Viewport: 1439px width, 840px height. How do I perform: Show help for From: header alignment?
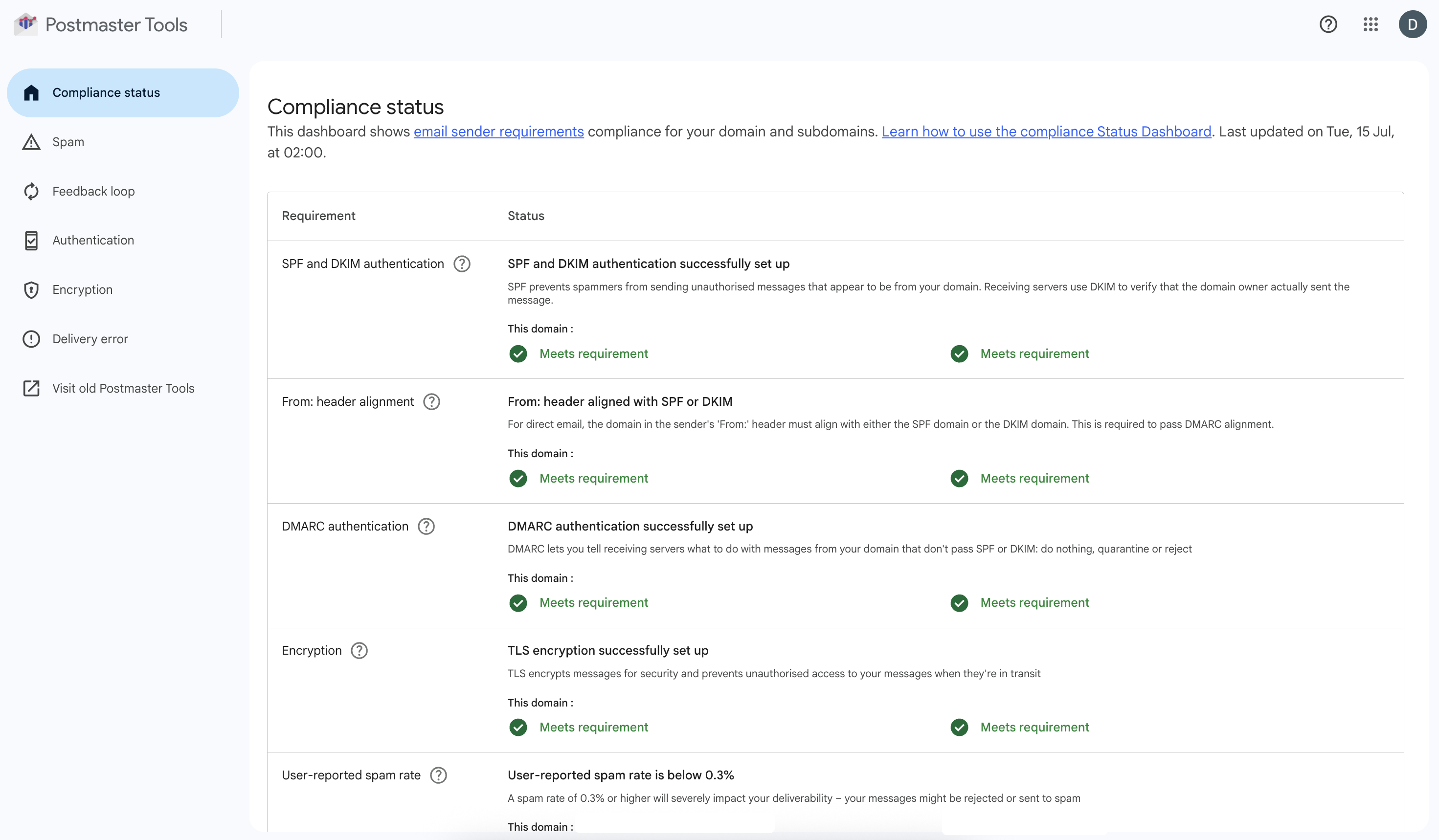point(432,401)
